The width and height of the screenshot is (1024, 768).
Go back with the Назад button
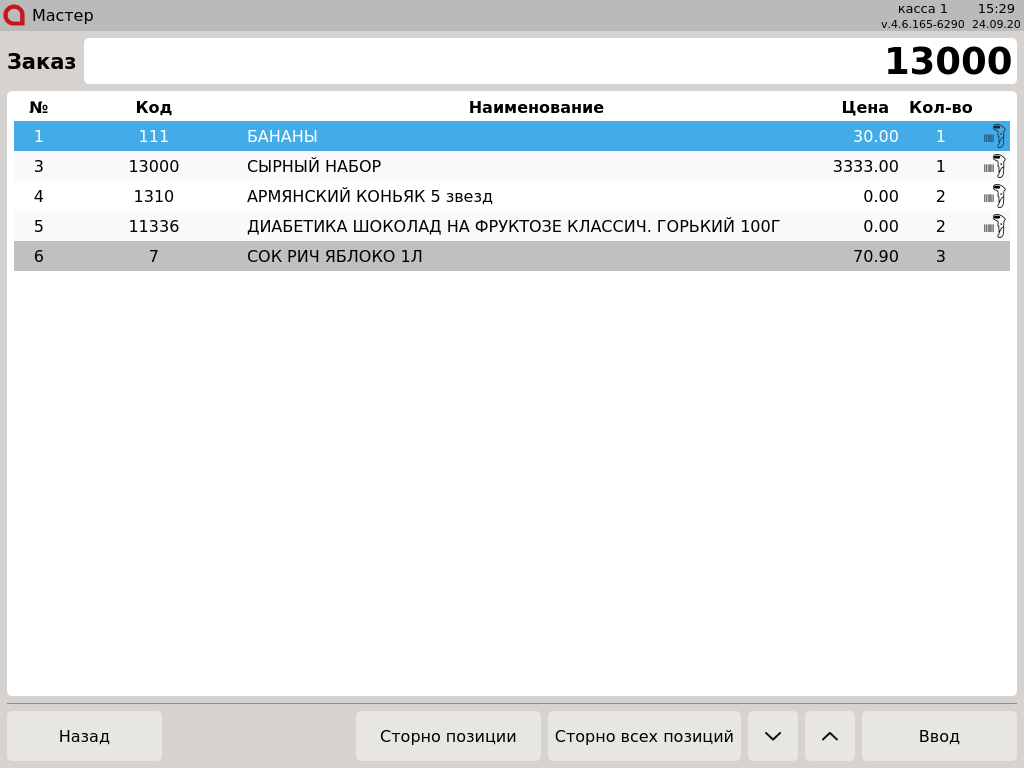tap(84, 736)
